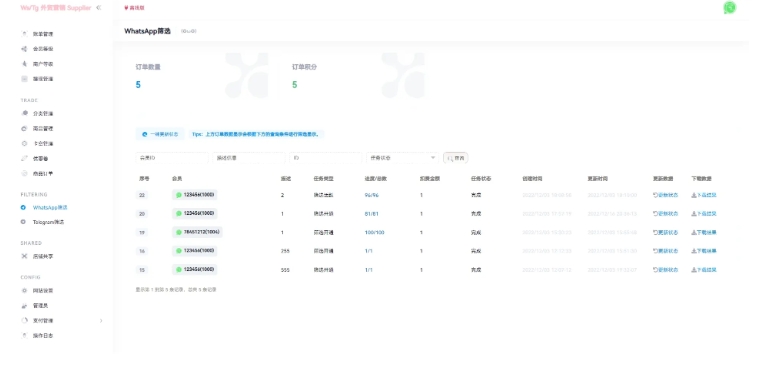This screenshot has height=390, width=757.
Task: Click member tag 78451212 WhatsApp badge
Action: point(197,232)
